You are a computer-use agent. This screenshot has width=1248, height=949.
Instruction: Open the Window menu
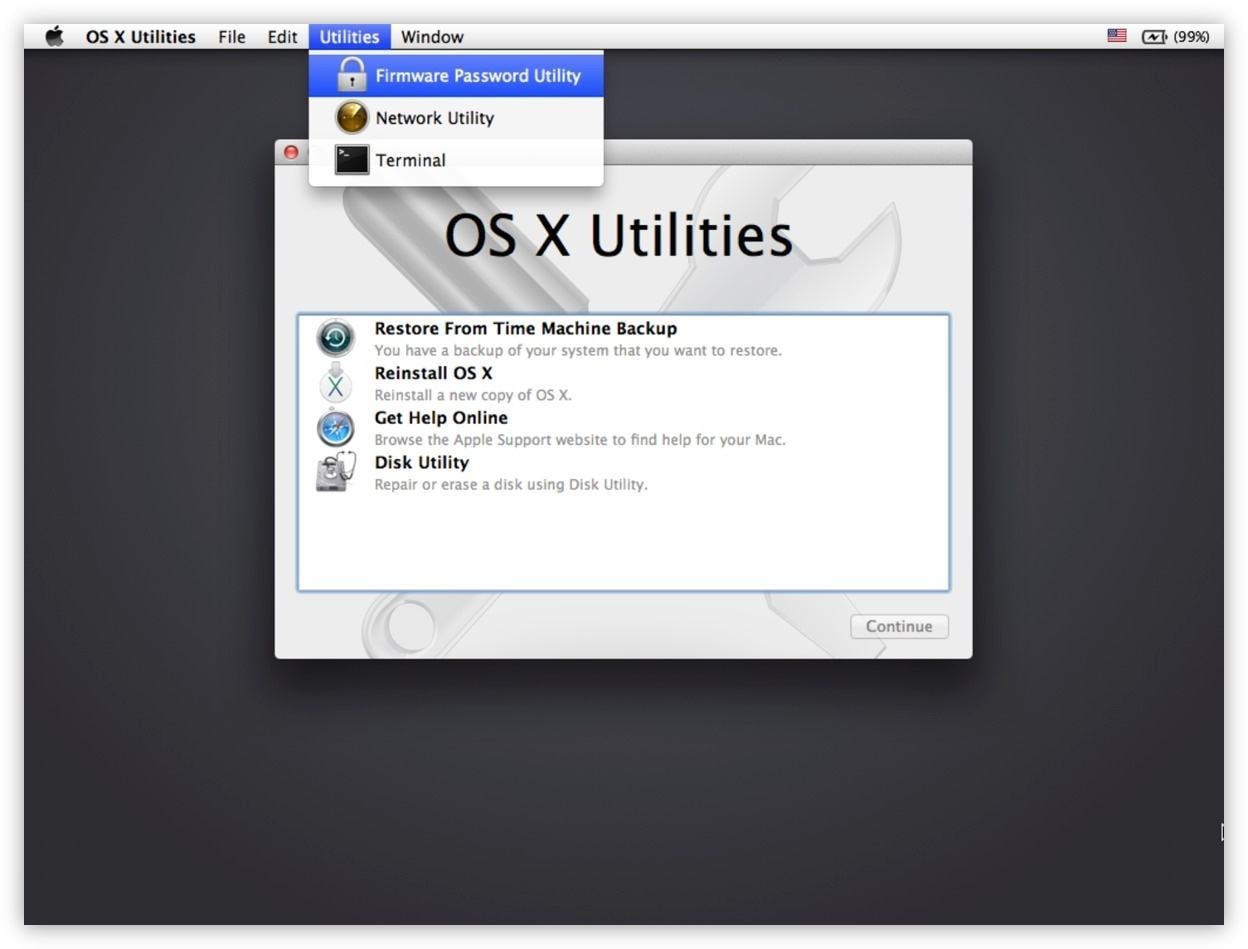tap(432, 37)
